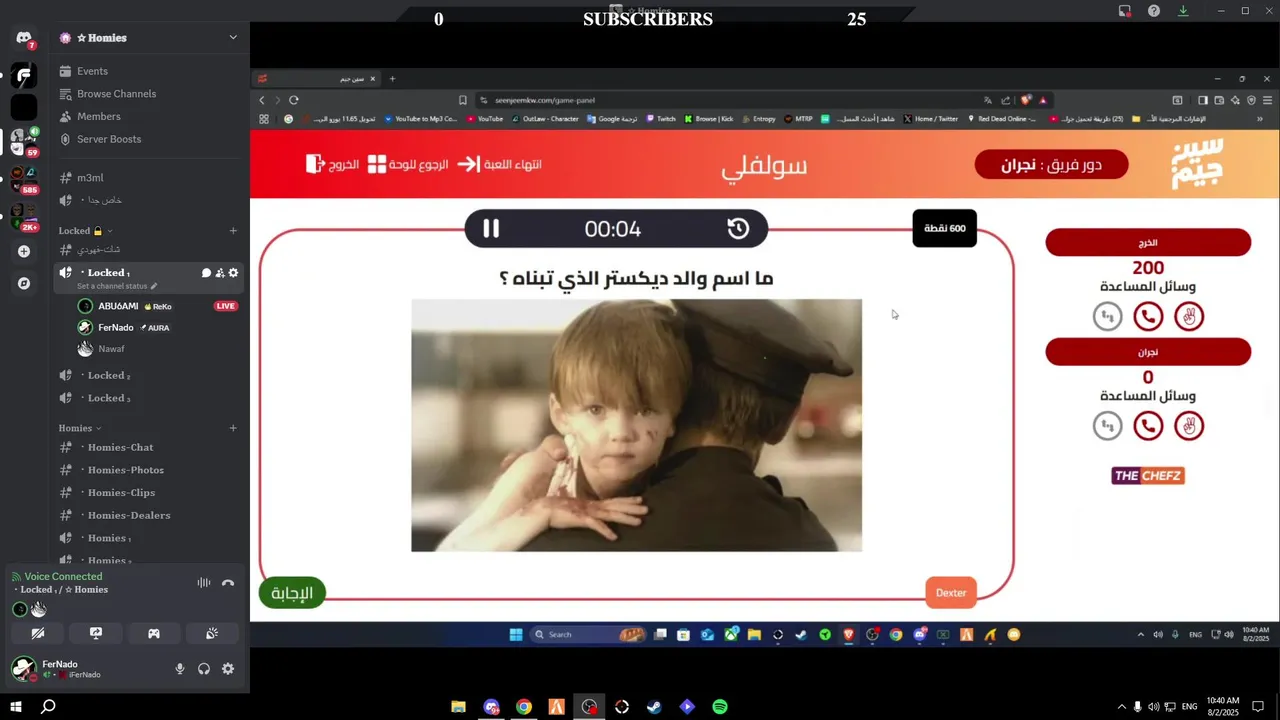The height and width of the screenshot is (720, 1280).
Task: Reveal the answer with the green الإجابة button
Action: (292, 593)
